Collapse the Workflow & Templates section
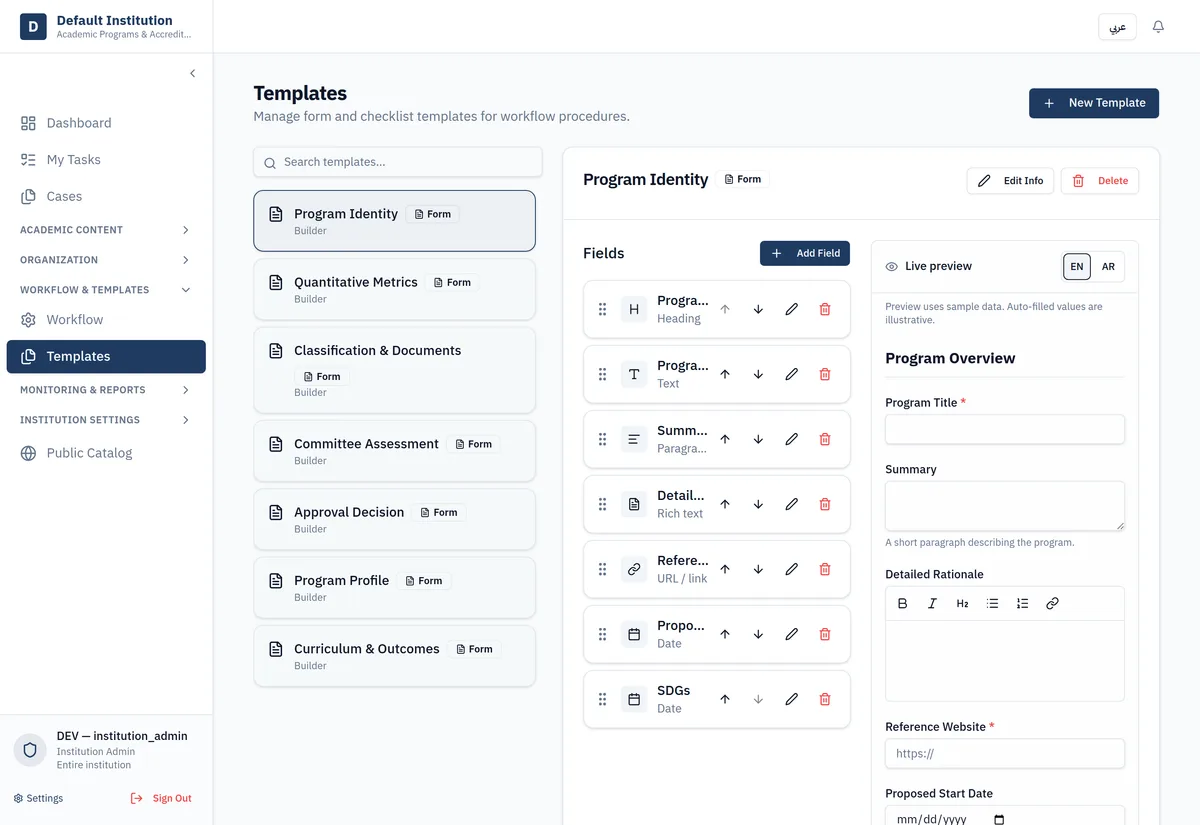1200x825 pixels. coord(106,290)
